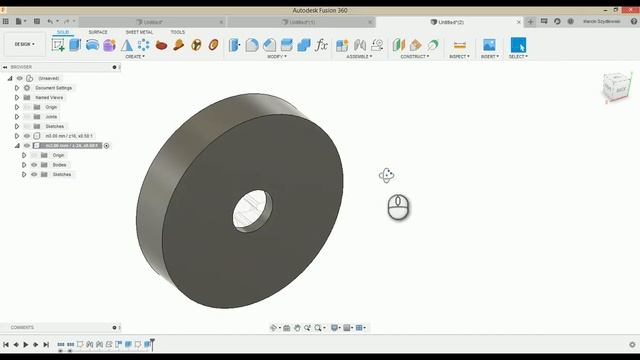Create a New Component
Image resolution: width=640 pixels, height=360 pixels.
click(342, 45)
